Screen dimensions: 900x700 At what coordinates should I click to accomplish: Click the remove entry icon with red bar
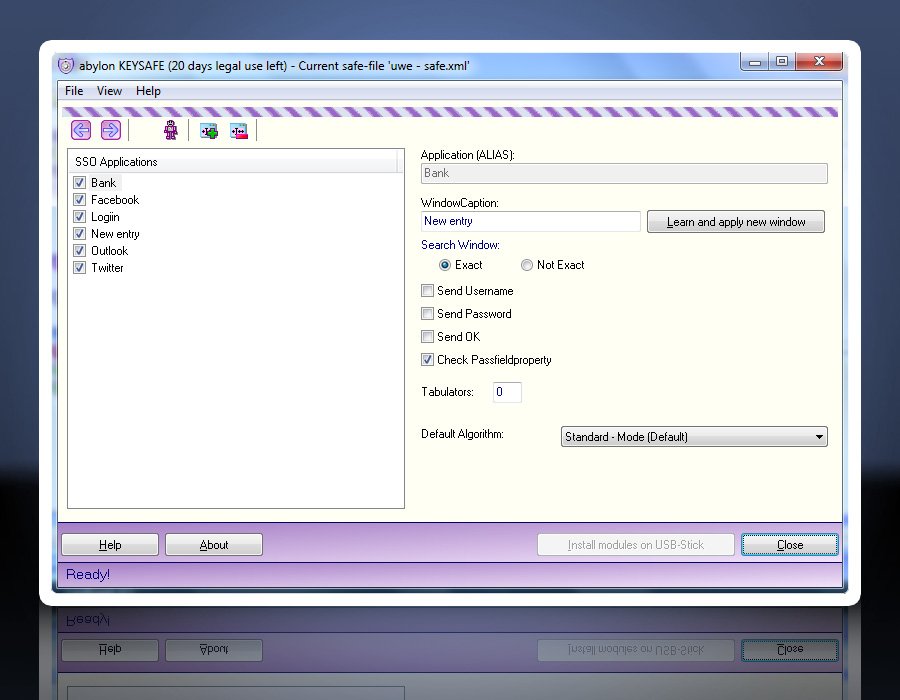[239, 131]
